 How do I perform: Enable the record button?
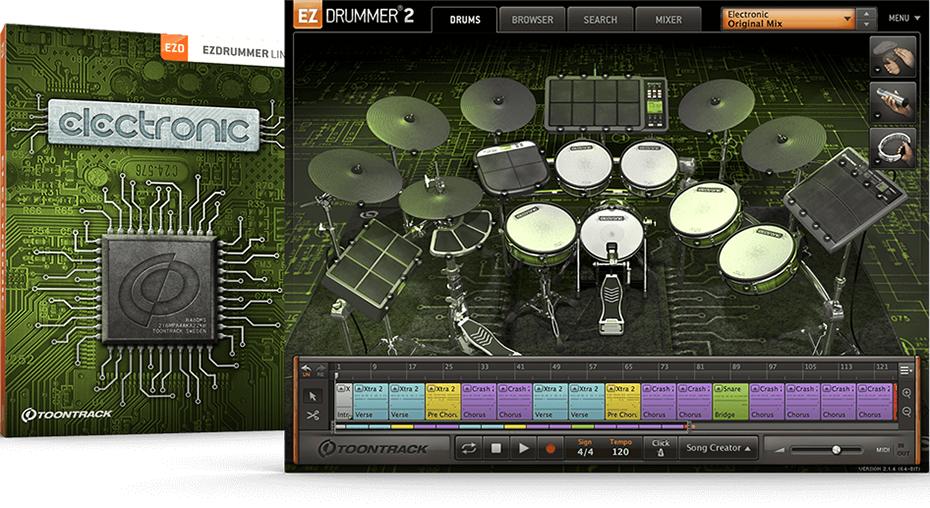tap(549, 449)
